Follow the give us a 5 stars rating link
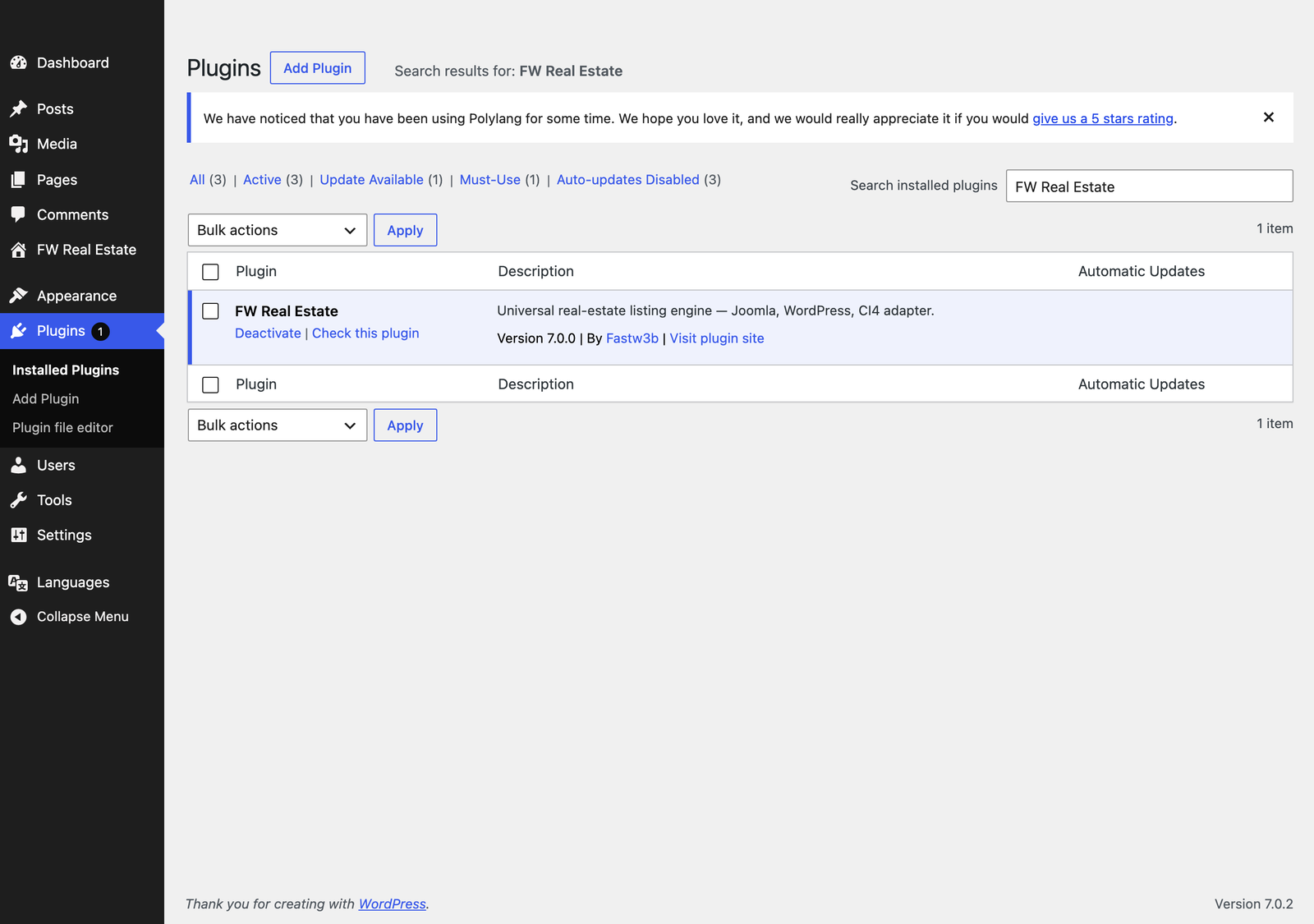The height and width of the screenshot is (924, 1314). coord(1103,118)
